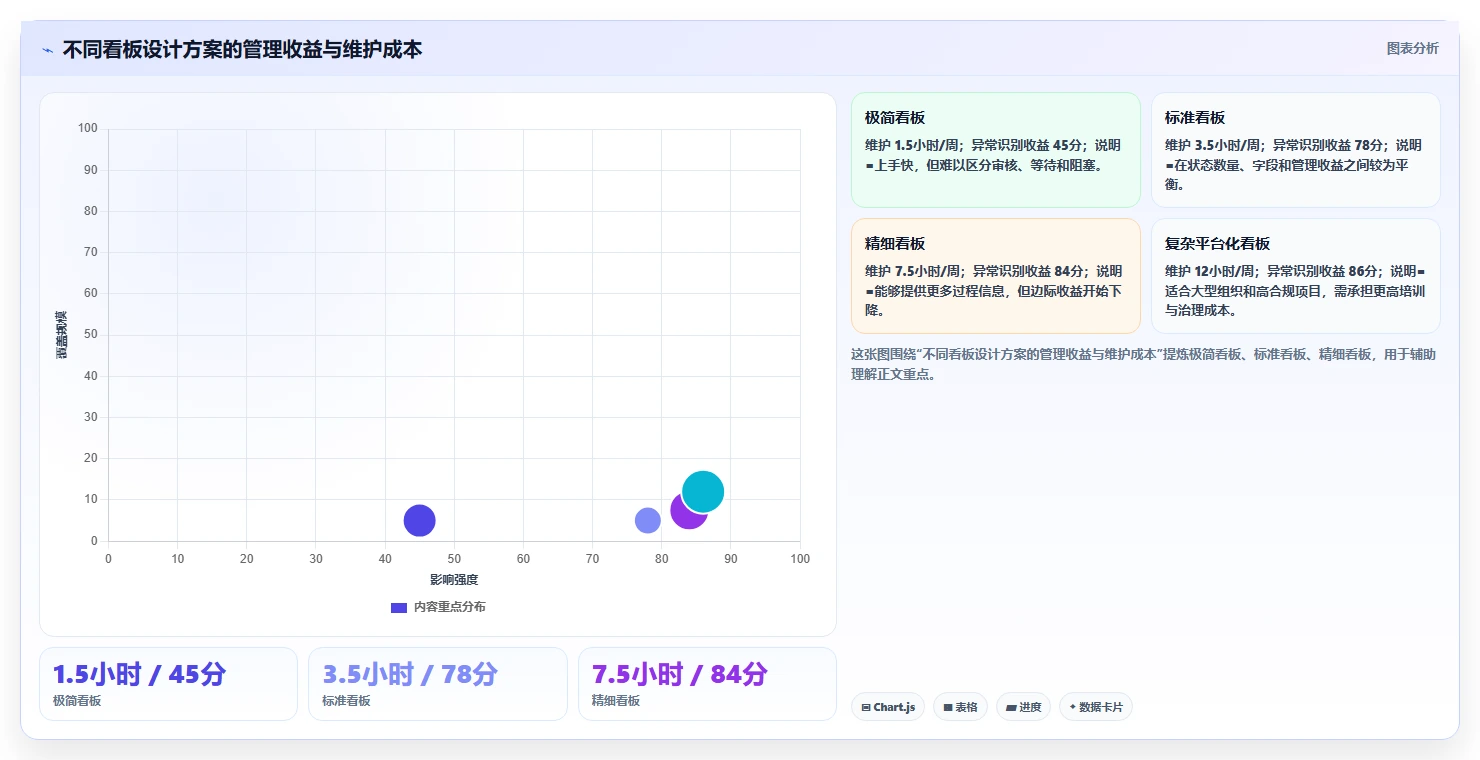
Task: Click the 进度 tag chip
Action: (1023, 707)
